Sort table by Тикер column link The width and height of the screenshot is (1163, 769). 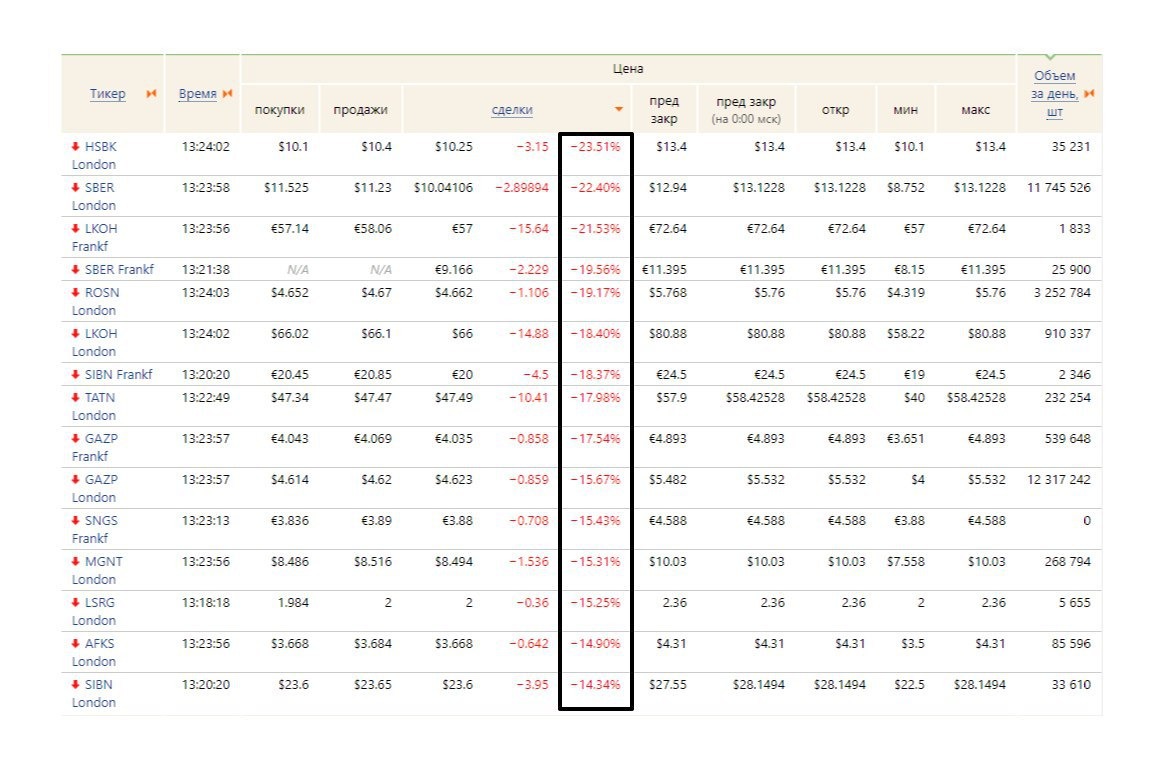(108, 93)
